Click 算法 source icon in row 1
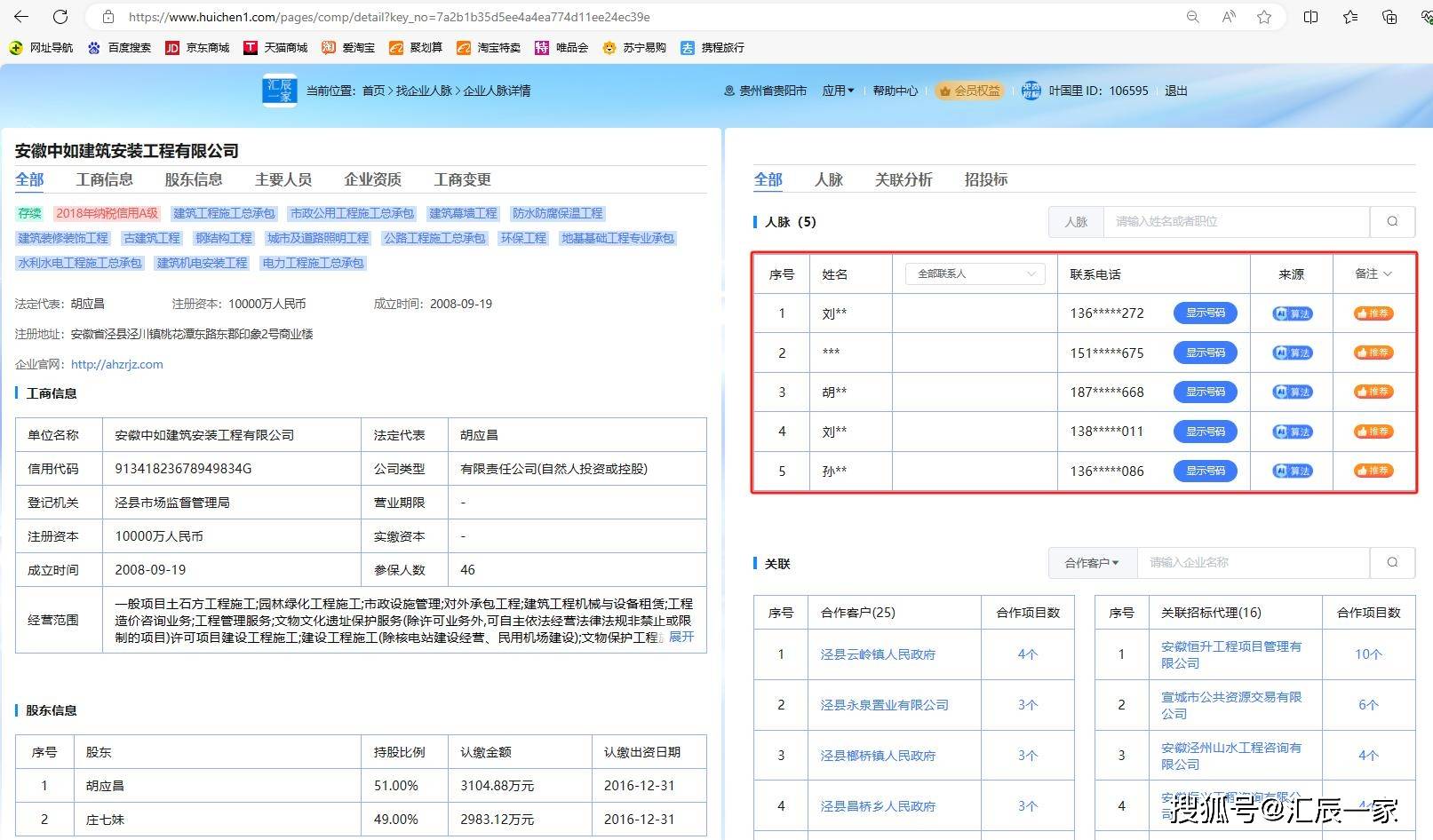The image size is (1433, 840). tap(1293, 313)
